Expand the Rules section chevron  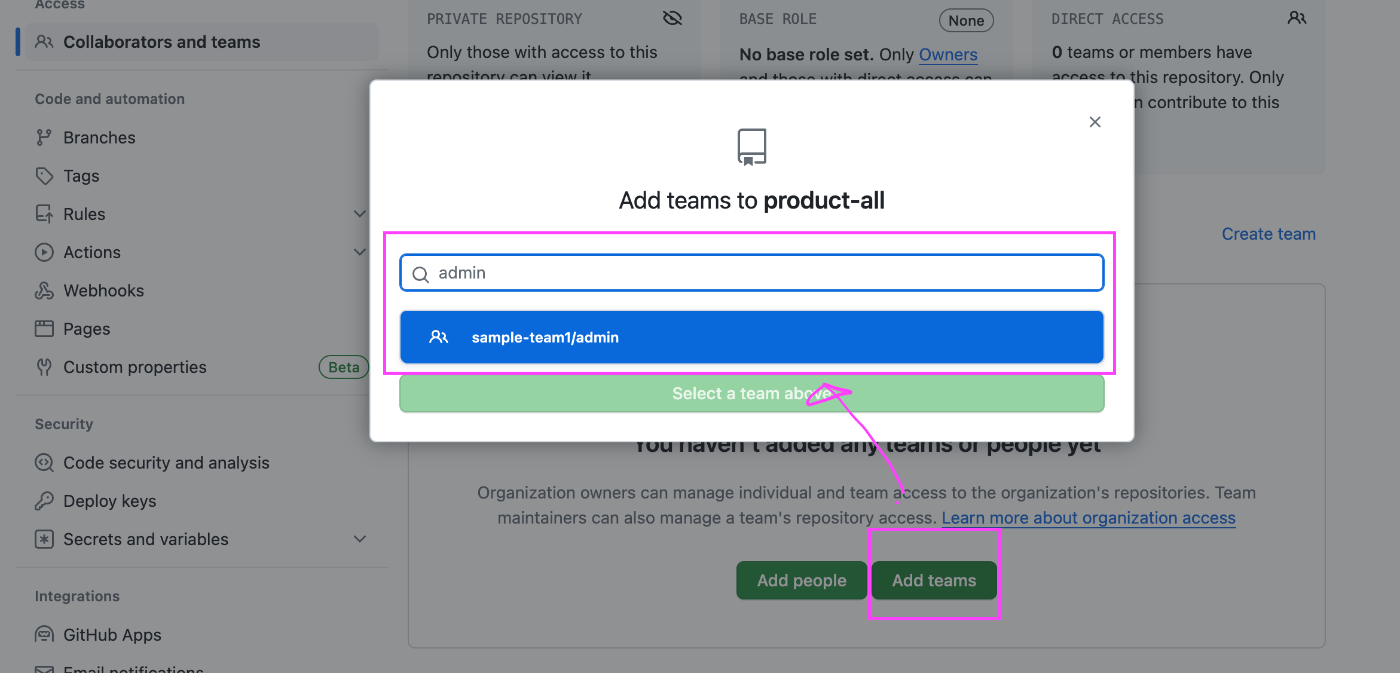tap(360, 213)
